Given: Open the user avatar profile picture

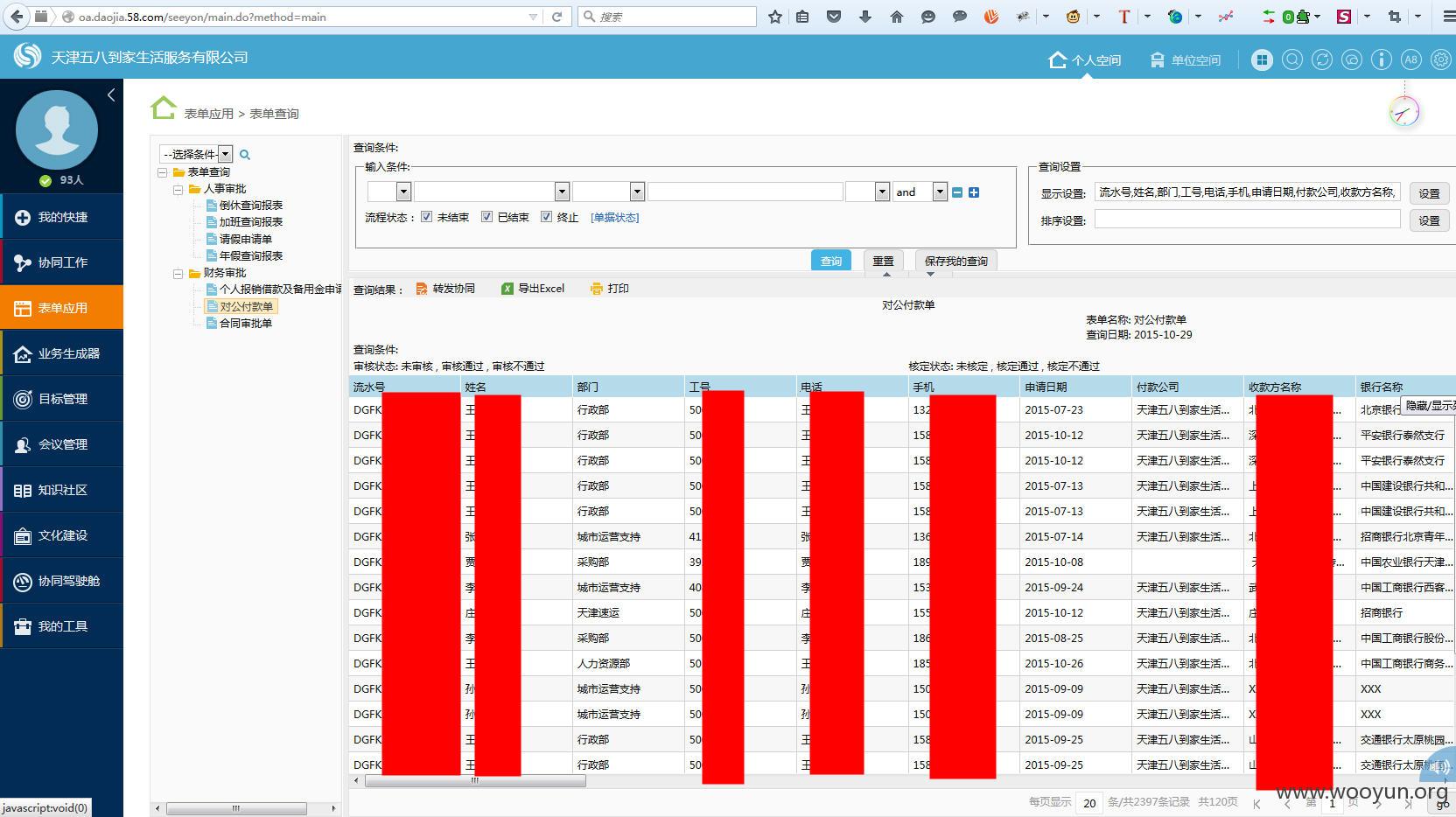Looking at the screenshot, I should (x=57, y=129).
